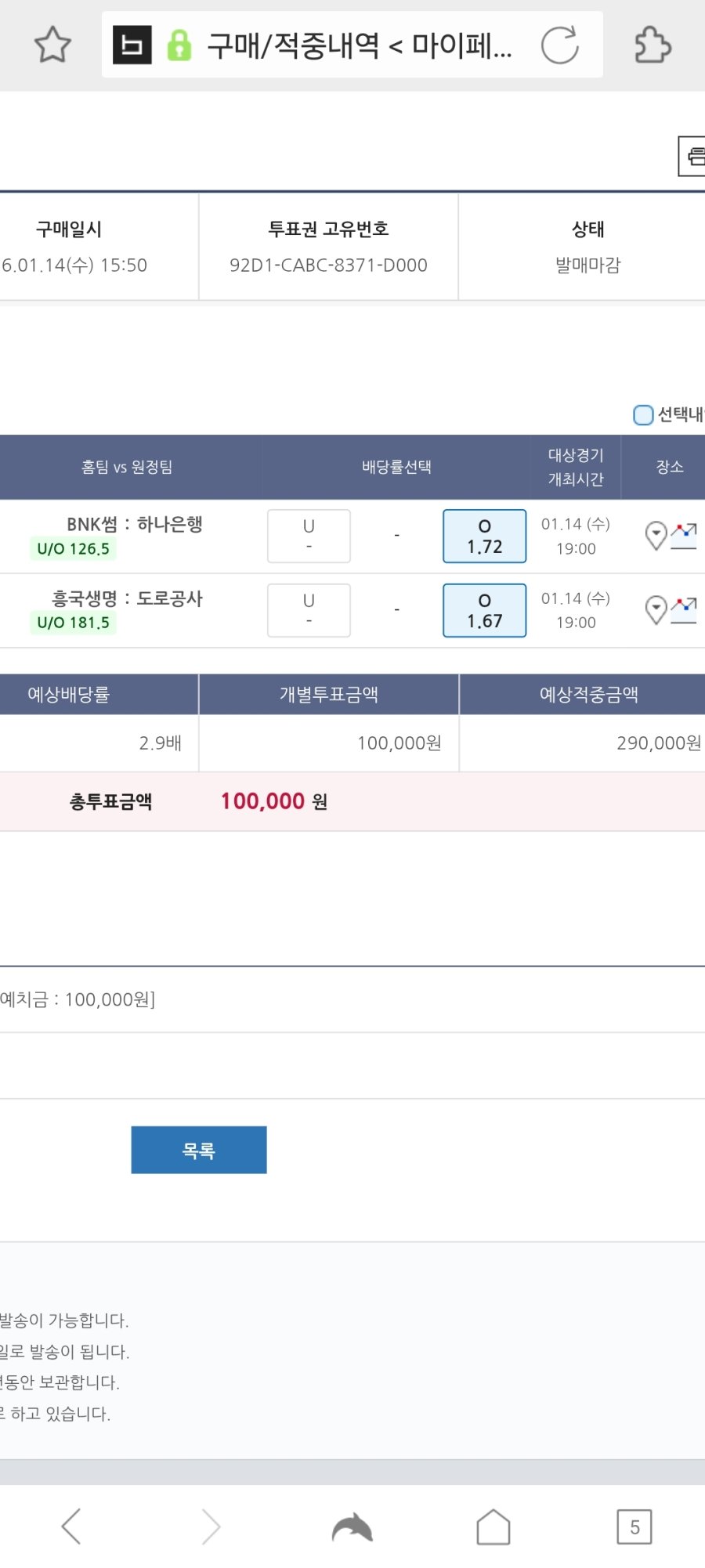Viewport: 705px width, 1568px height.
Task: Click the blue 목록 button
Action: (199, 1150)
